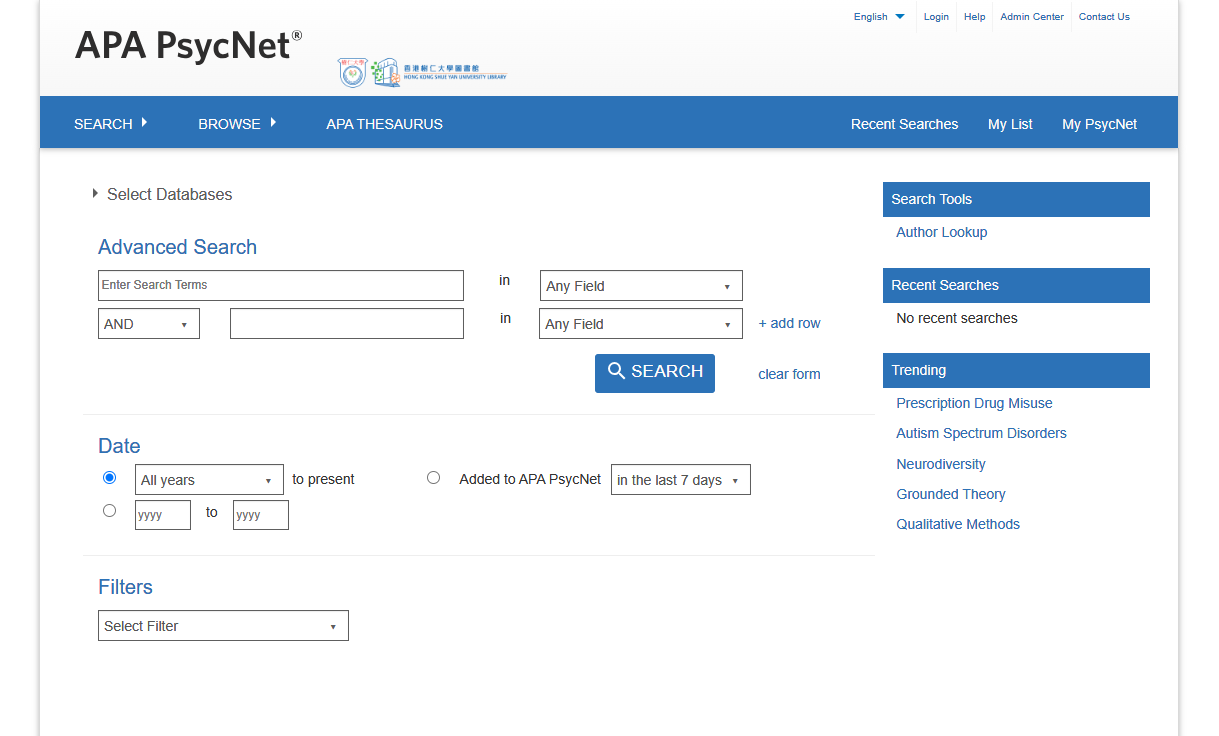
Task: Open the English language dropdown arrow
Action: point(900,16)
